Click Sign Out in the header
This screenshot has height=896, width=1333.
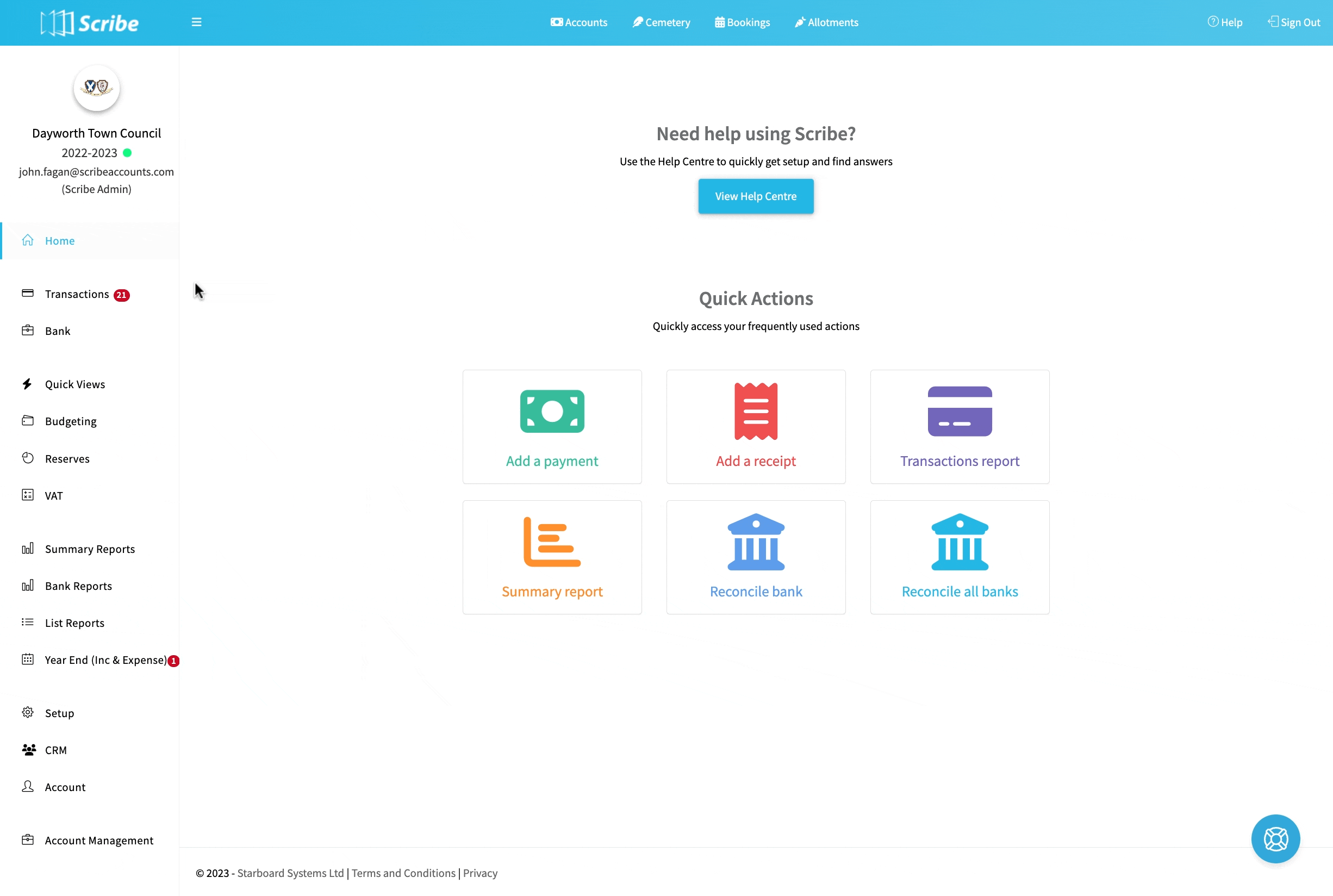pyautogui.click(x=1294, y=22)
